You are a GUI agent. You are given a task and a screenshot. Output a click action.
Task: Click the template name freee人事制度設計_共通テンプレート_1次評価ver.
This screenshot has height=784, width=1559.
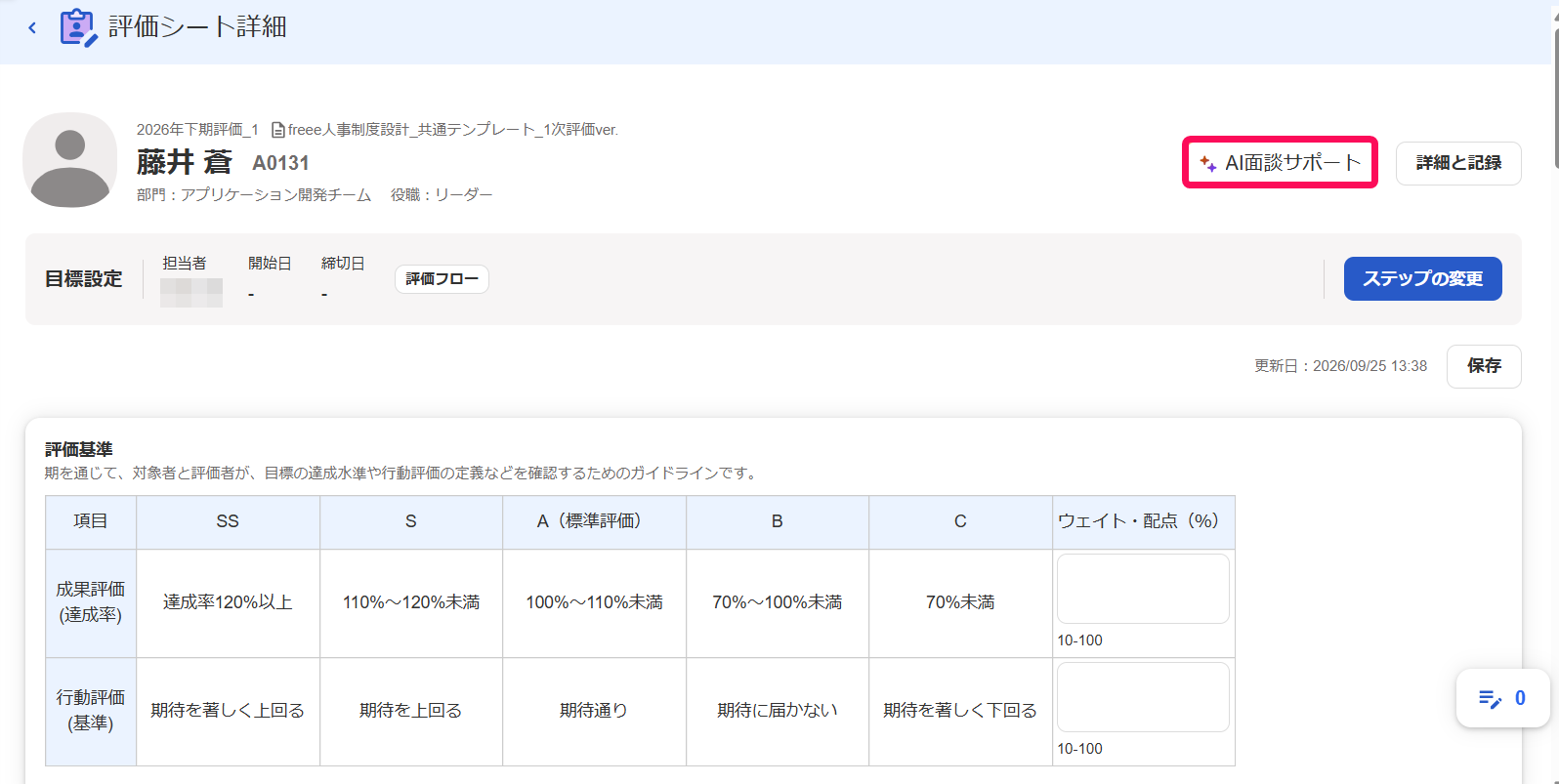pyautogui.click(x=453, y=130)
